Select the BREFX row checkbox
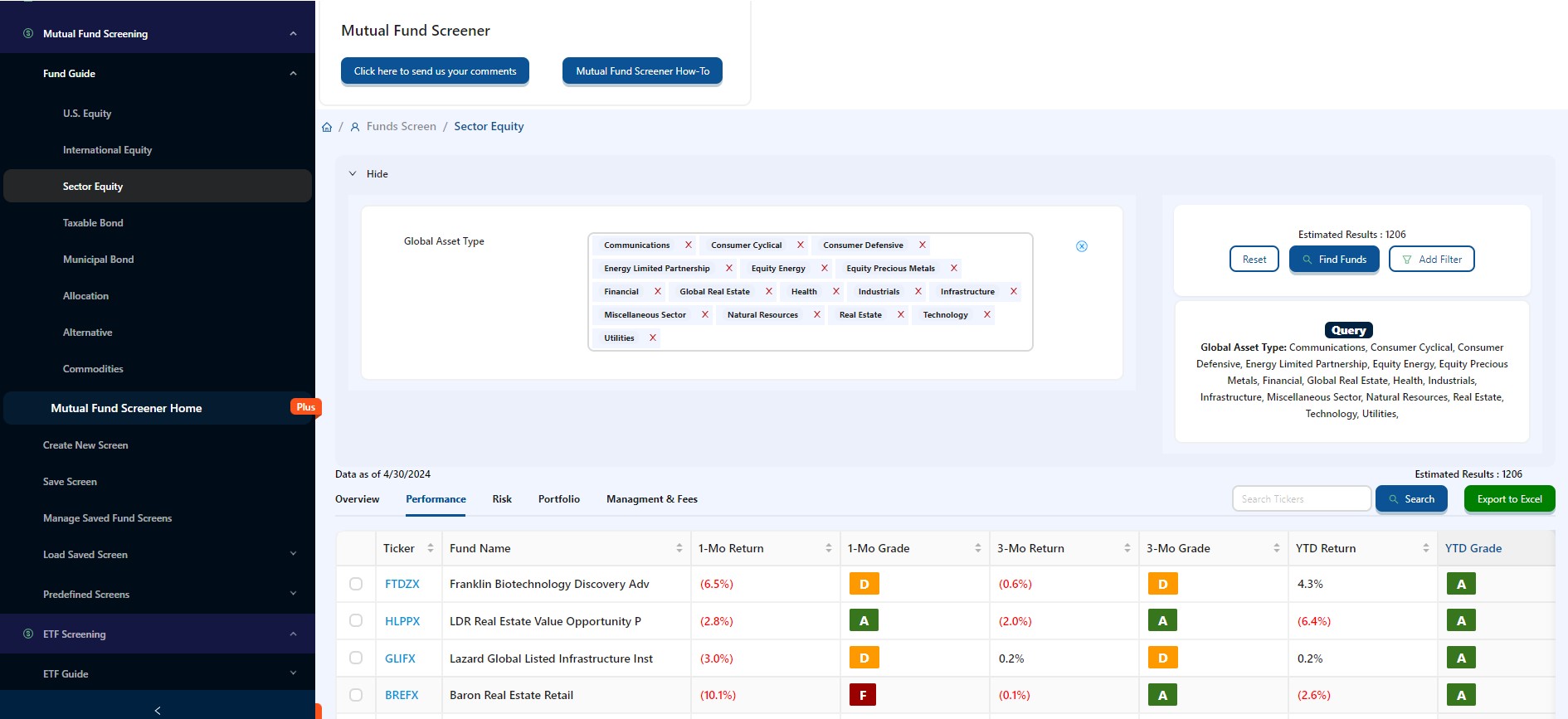1568x719 pixels. (356, 695)
